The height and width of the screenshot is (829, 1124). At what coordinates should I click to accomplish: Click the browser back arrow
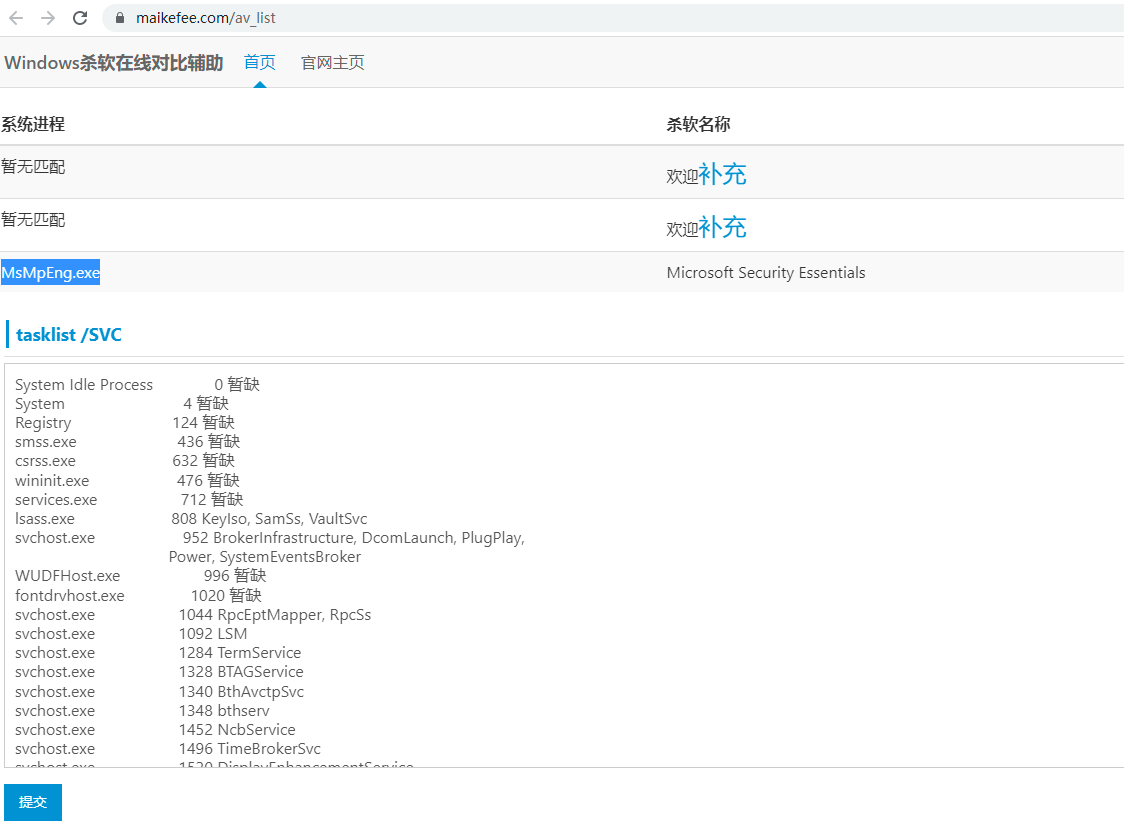pyautogui.click(x=16, y=18)
